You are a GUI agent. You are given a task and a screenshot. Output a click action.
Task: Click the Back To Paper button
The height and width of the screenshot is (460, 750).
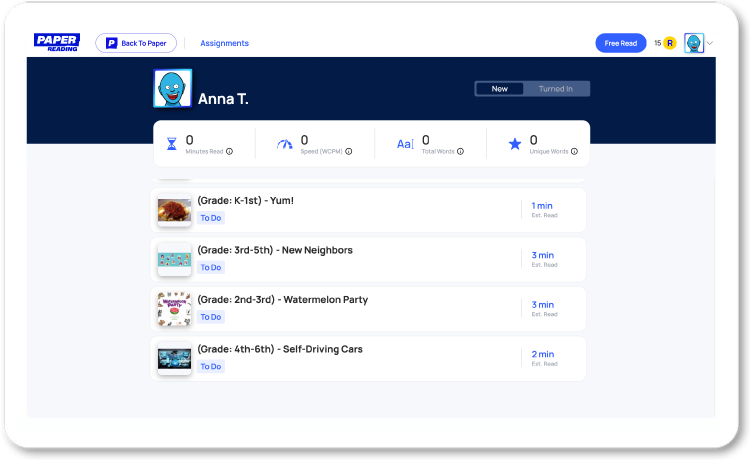(136, 43)
